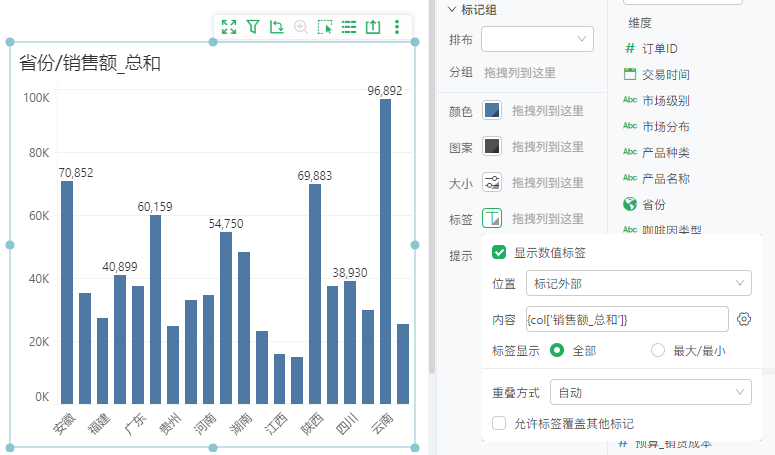Click the export chart icon
775x455 pixels.
pos(373,27)
